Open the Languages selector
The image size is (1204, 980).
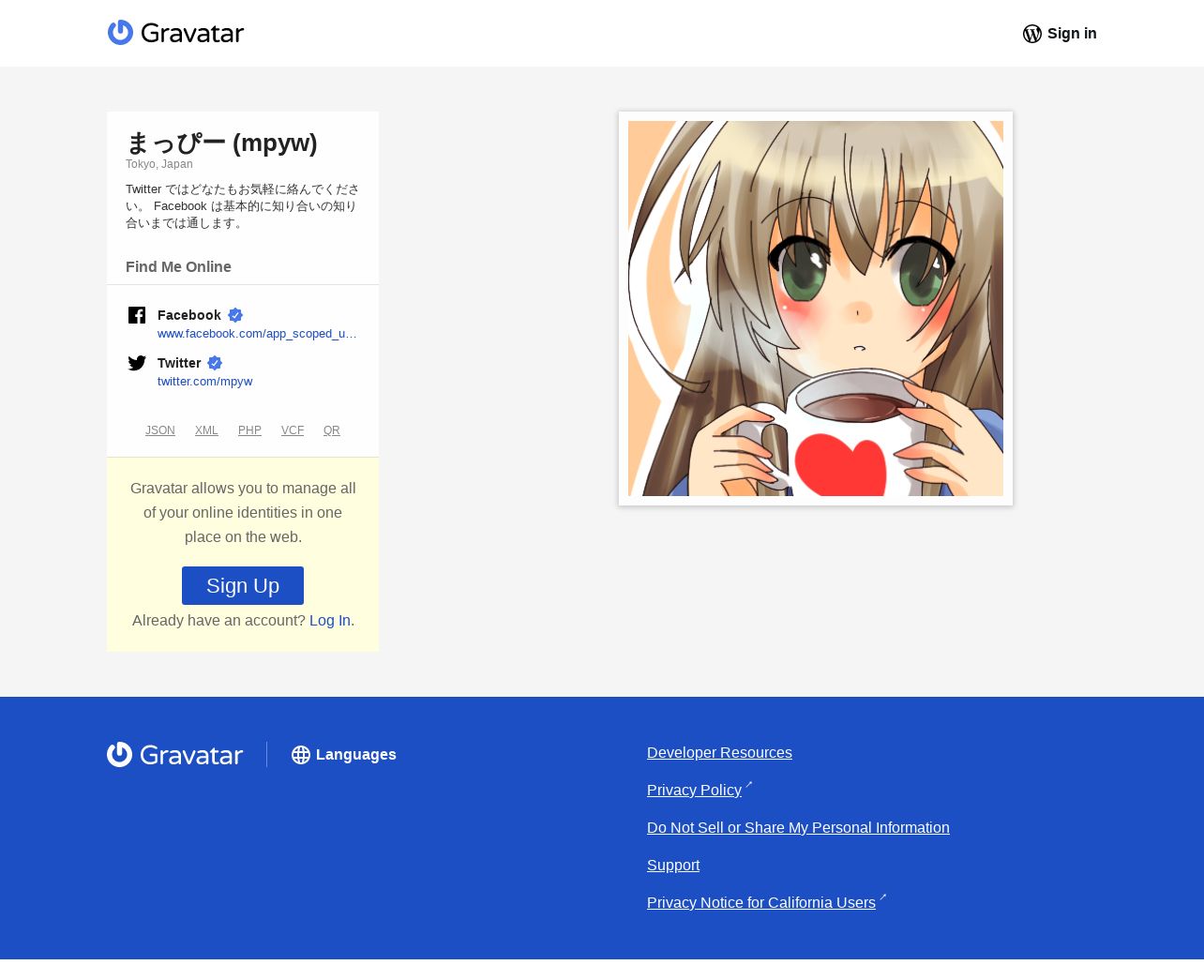(x=344, y=755)
